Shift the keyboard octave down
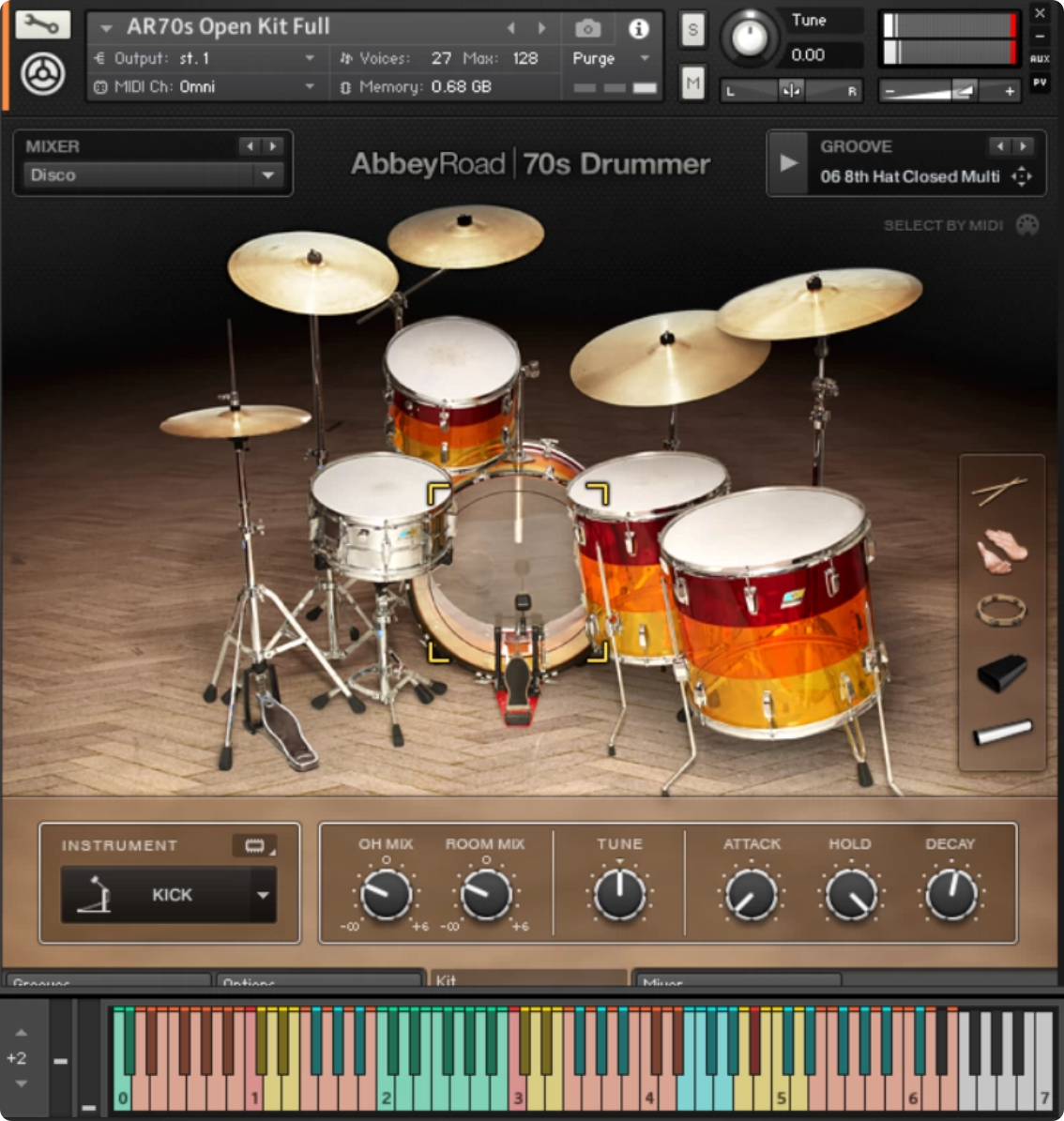The height and width of the screenshot is (1121, 1064). 22,1083
